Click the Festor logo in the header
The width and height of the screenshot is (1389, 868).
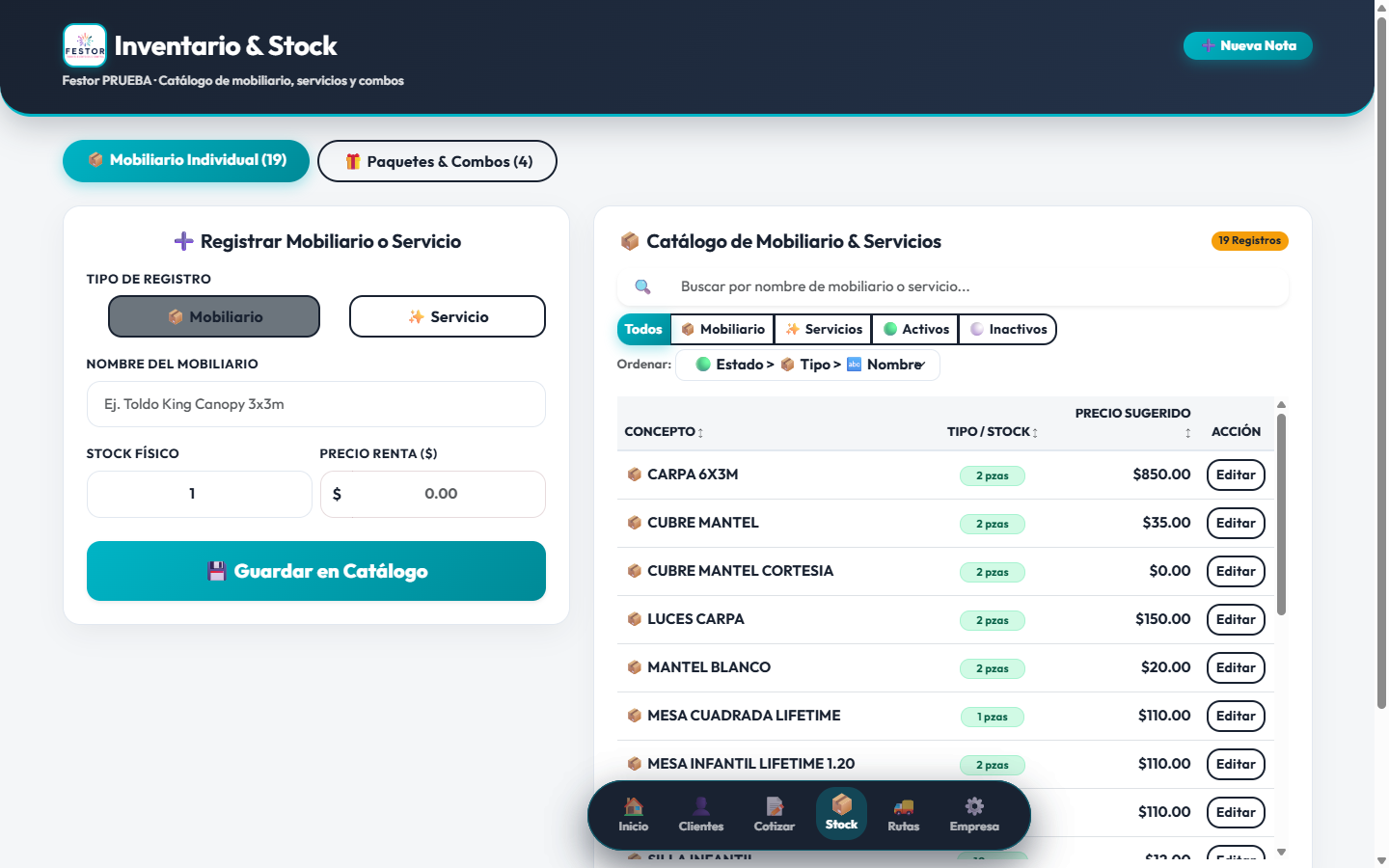click(x=85, y=45)
